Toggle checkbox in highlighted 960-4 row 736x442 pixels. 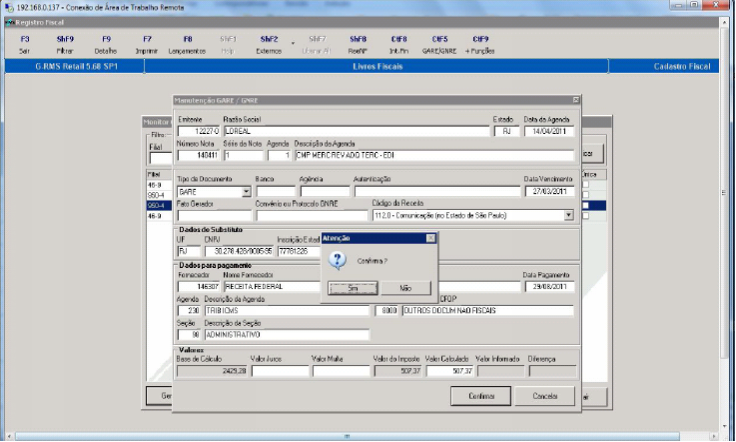pos(585,206)
